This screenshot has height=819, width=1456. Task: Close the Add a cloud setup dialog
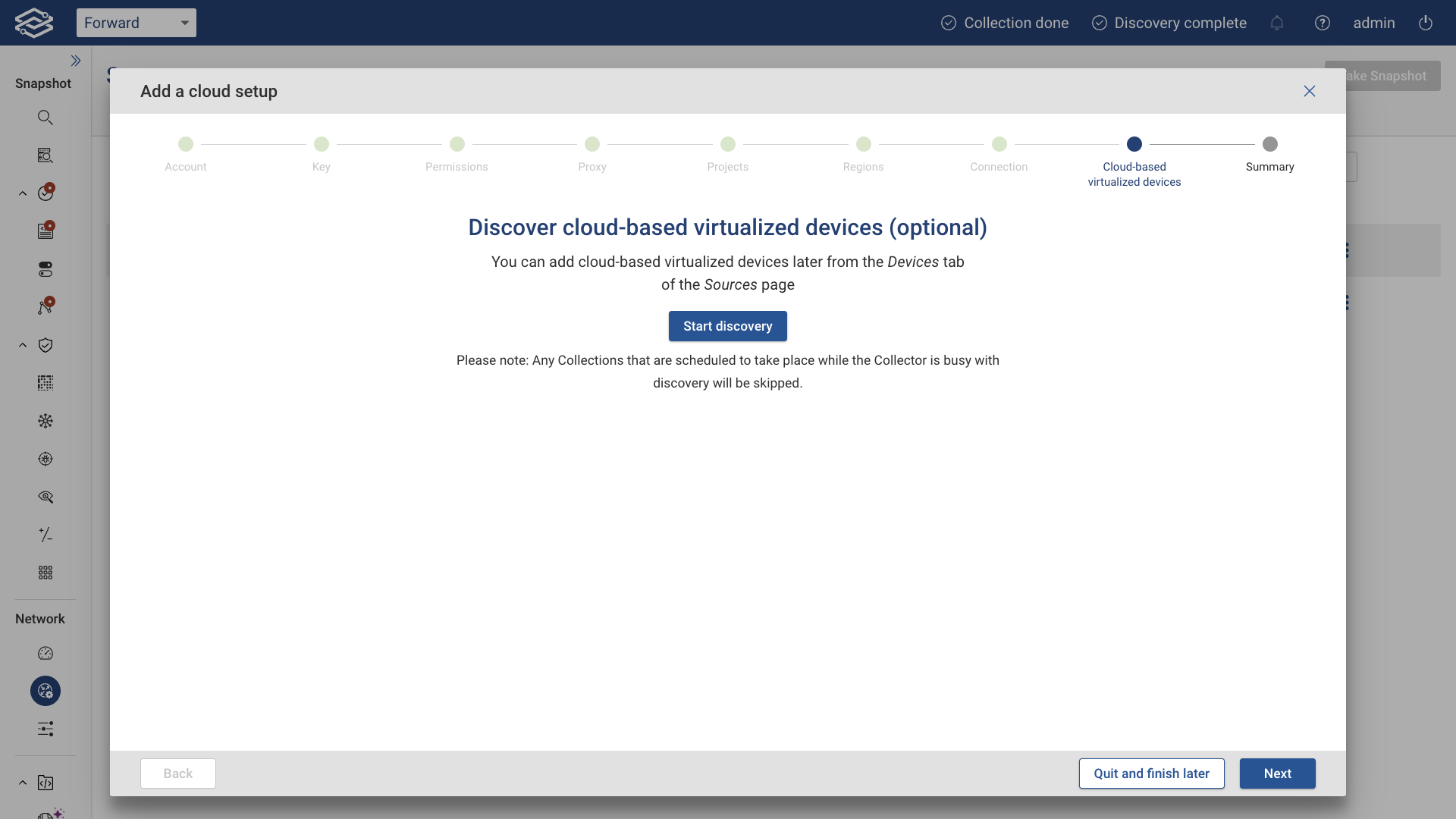(1309, 91)
